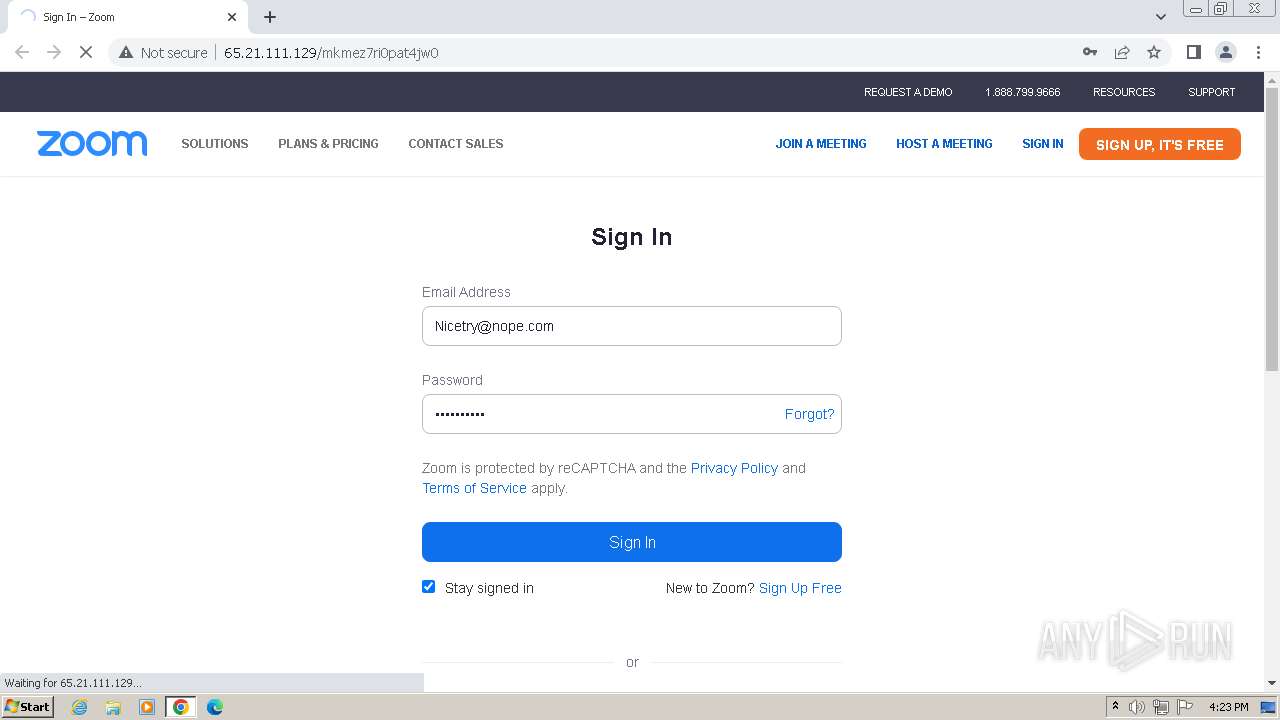Uncheck the Stay signed in checkbox
1280x720 pixels.
(429, 587)
